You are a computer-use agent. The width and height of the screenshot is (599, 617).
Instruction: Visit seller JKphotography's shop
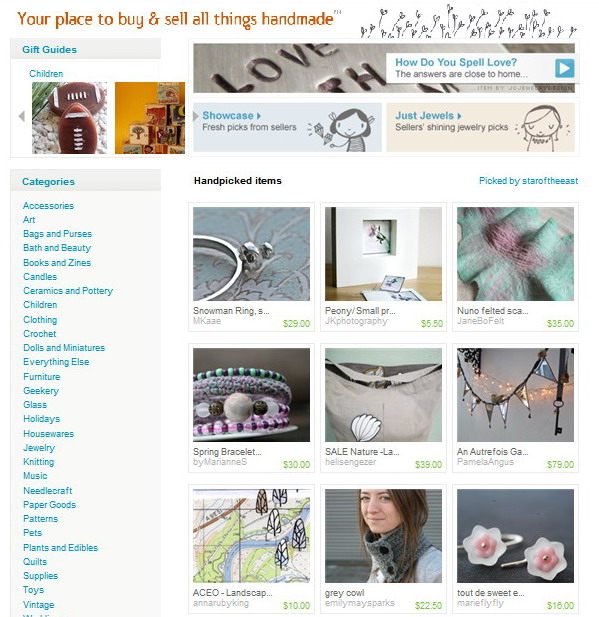click(x=356, y=321)
